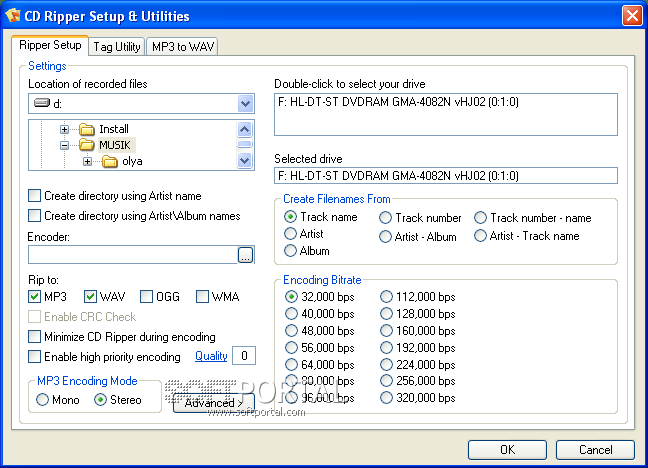Select the F: HL-DT-ST drive in list

pyautogui.click(x=398, y=102)
